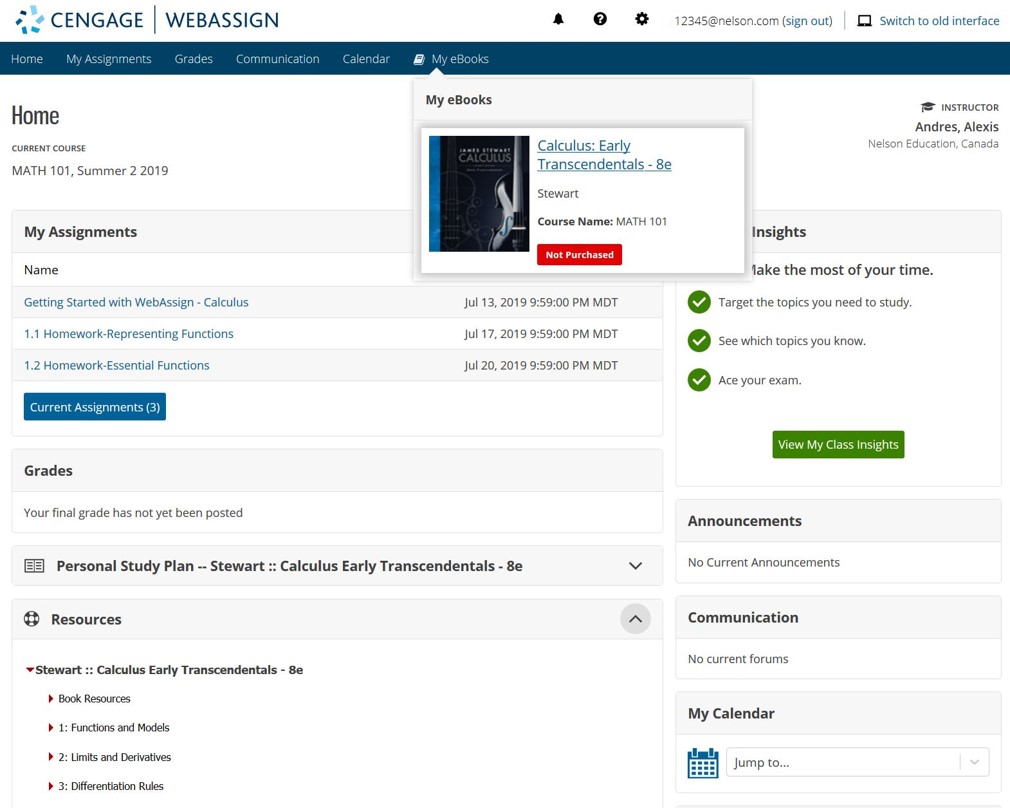Click the Personal Study Plan list icon
The image size is (1010, 808).
[x=34, y=566]
